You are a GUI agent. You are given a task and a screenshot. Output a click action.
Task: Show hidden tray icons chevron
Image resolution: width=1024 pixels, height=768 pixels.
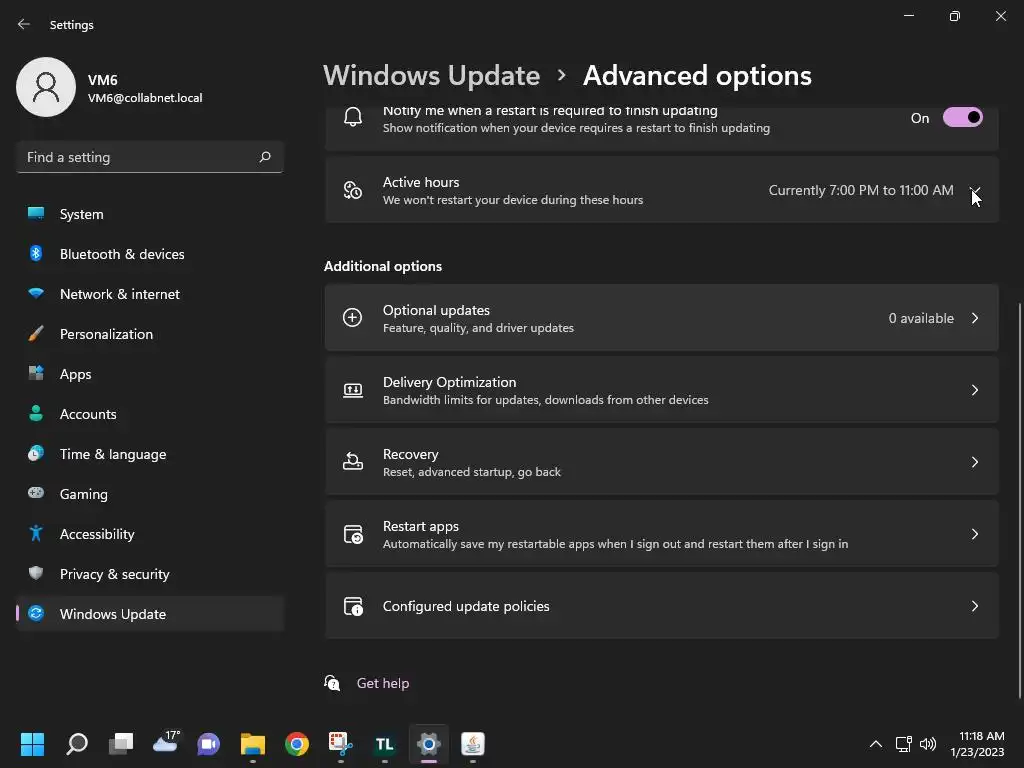coord(876,744)
